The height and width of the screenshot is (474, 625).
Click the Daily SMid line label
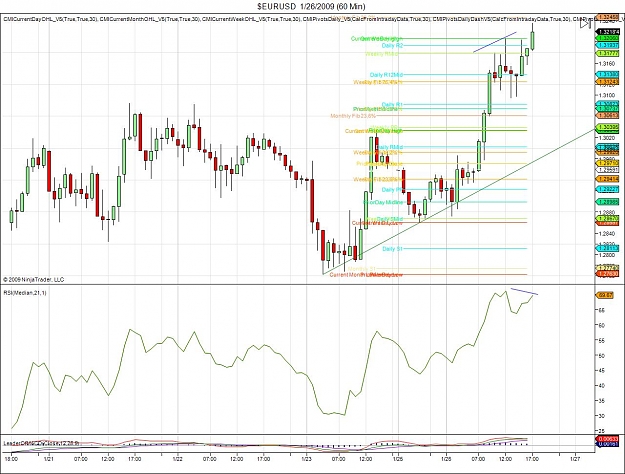pos(390,219)
